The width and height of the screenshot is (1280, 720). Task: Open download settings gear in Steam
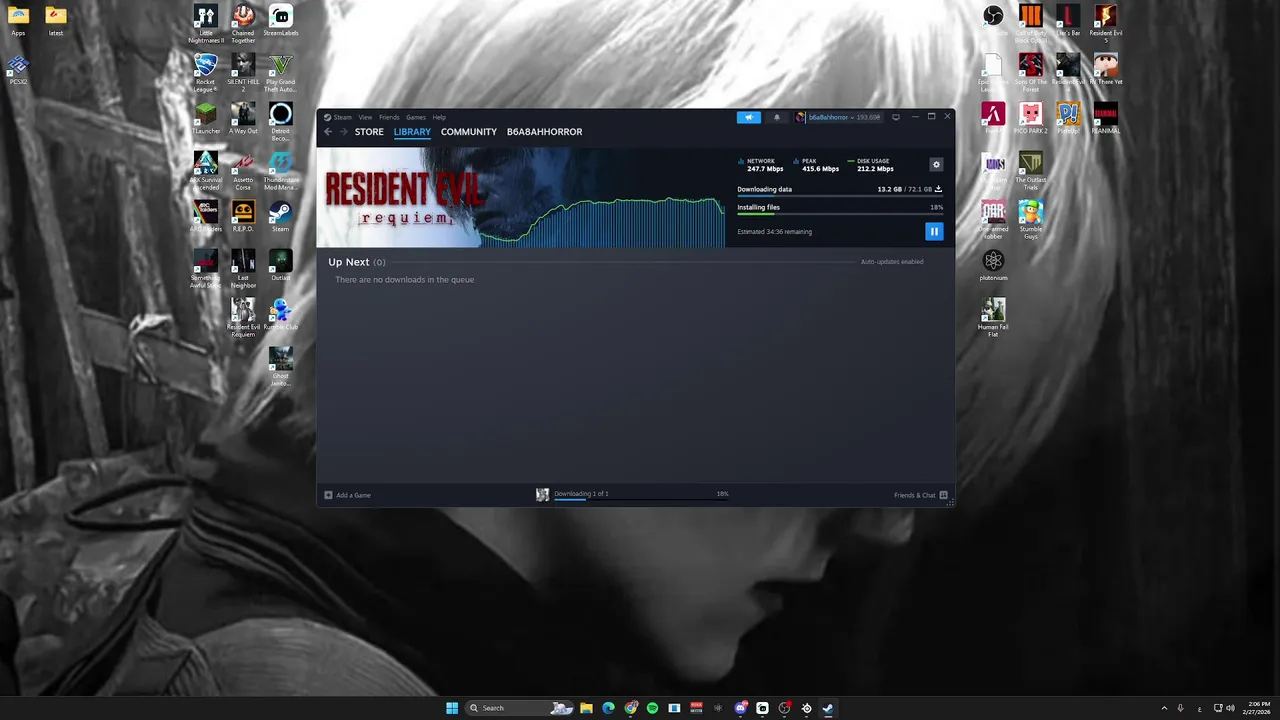click(936, 165)
